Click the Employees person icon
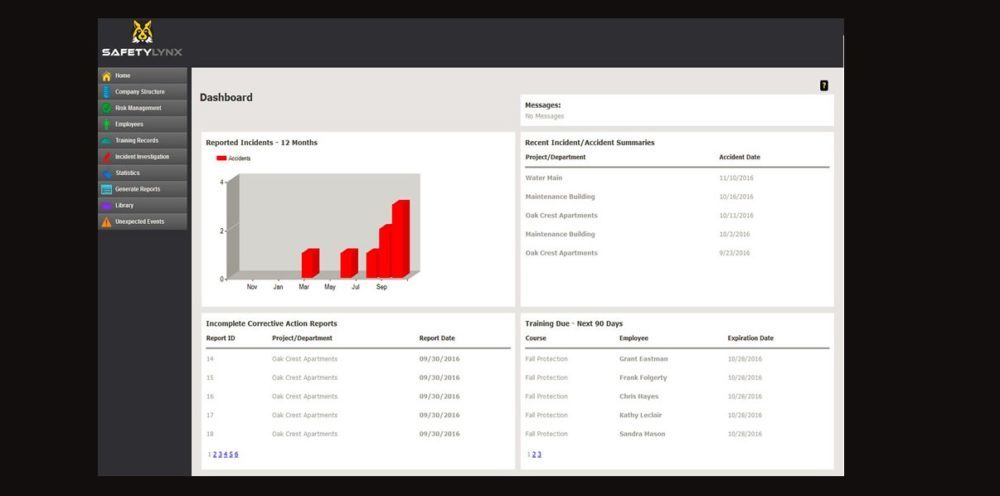 (106, 124)
